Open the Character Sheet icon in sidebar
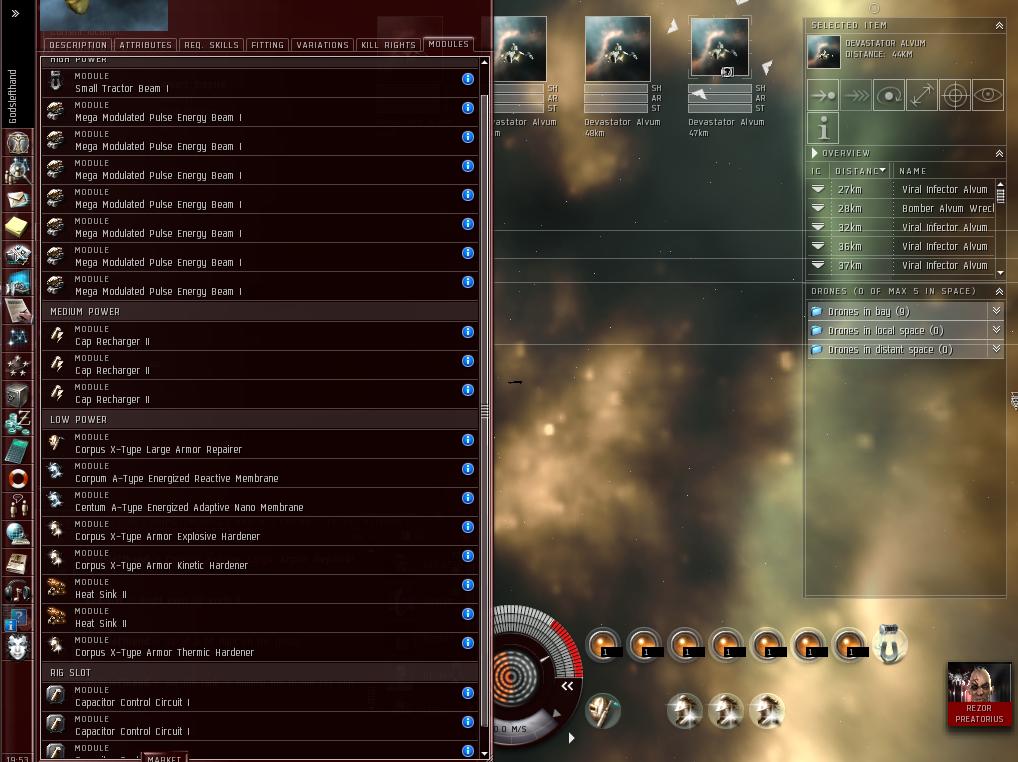The height and width of the screenshot is (762, 1018). [x=18, y=141]
